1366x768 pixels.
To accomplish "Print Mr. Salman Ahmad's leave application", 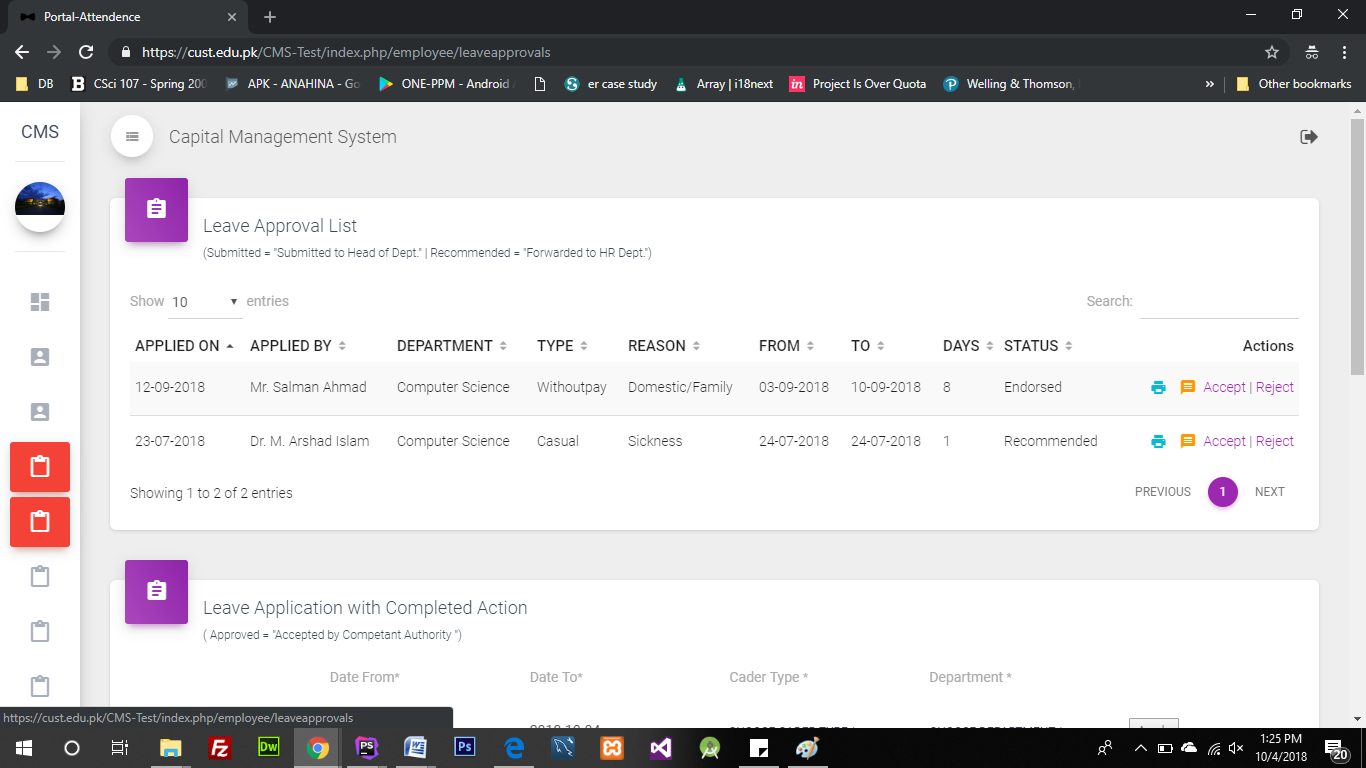I will coord(1158,388).
